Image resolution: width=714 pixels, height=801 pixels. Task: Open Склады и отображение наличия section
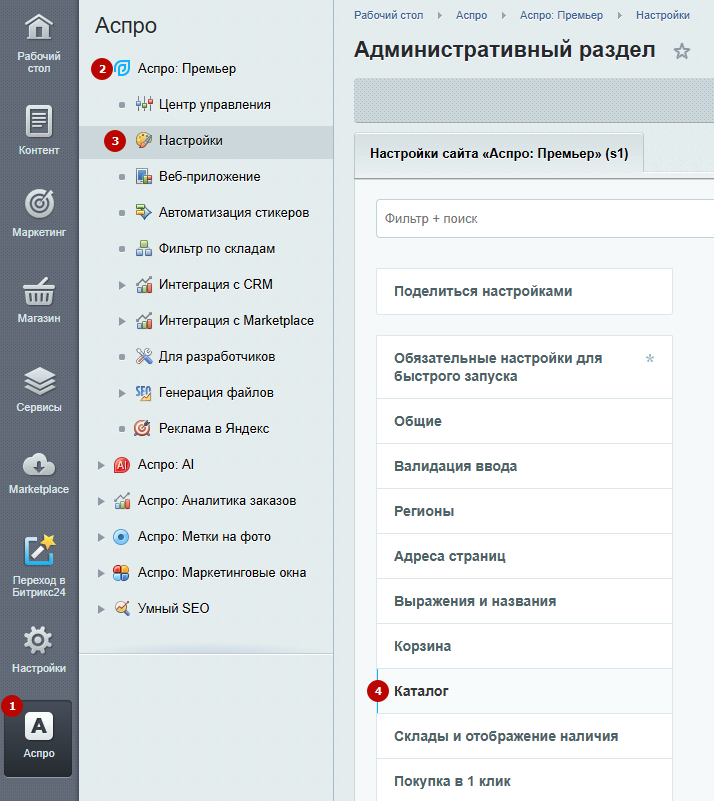click(x=524, y=736)
